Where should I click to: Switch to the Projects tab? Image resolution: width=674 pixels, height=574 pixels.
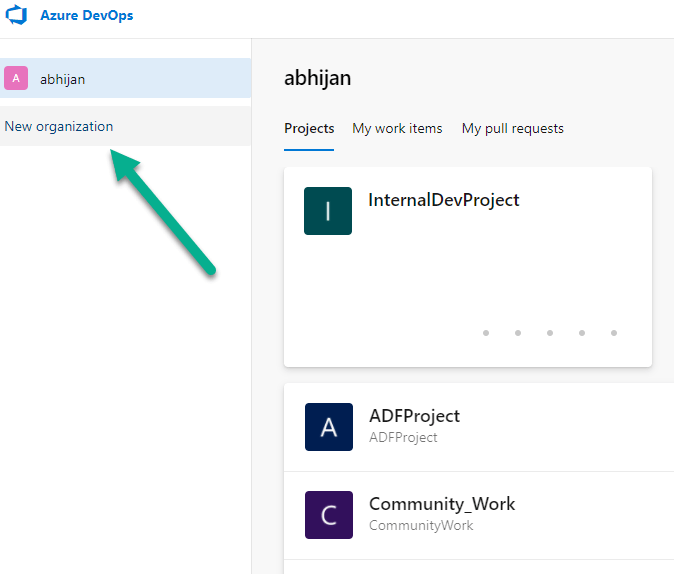(309, 128)
